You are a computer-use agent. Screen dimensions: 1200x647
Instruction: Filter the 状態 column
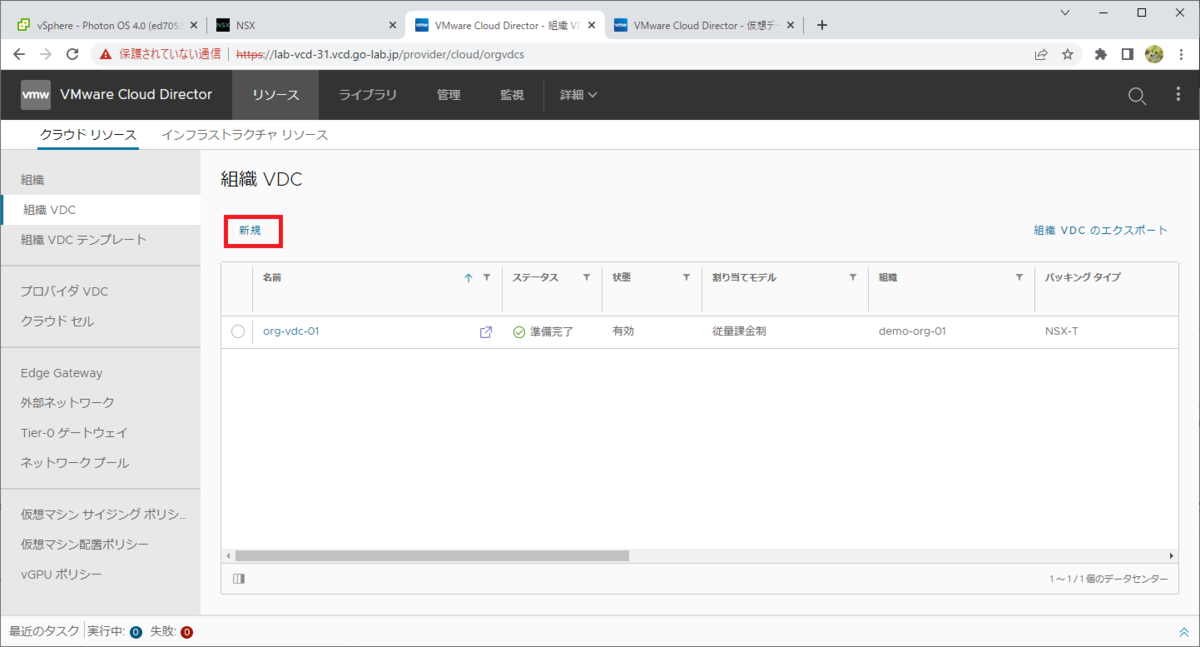coord(687,278)
